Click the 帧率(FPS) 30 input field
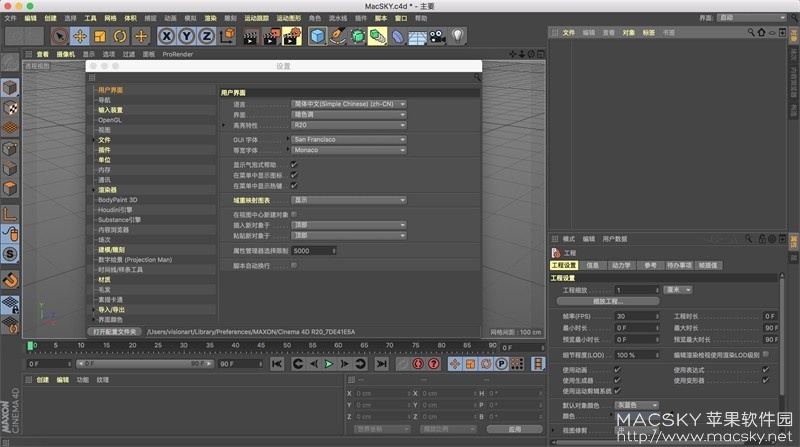The height and width of the screenshot is (447, 800). click(x=637, y=316)
